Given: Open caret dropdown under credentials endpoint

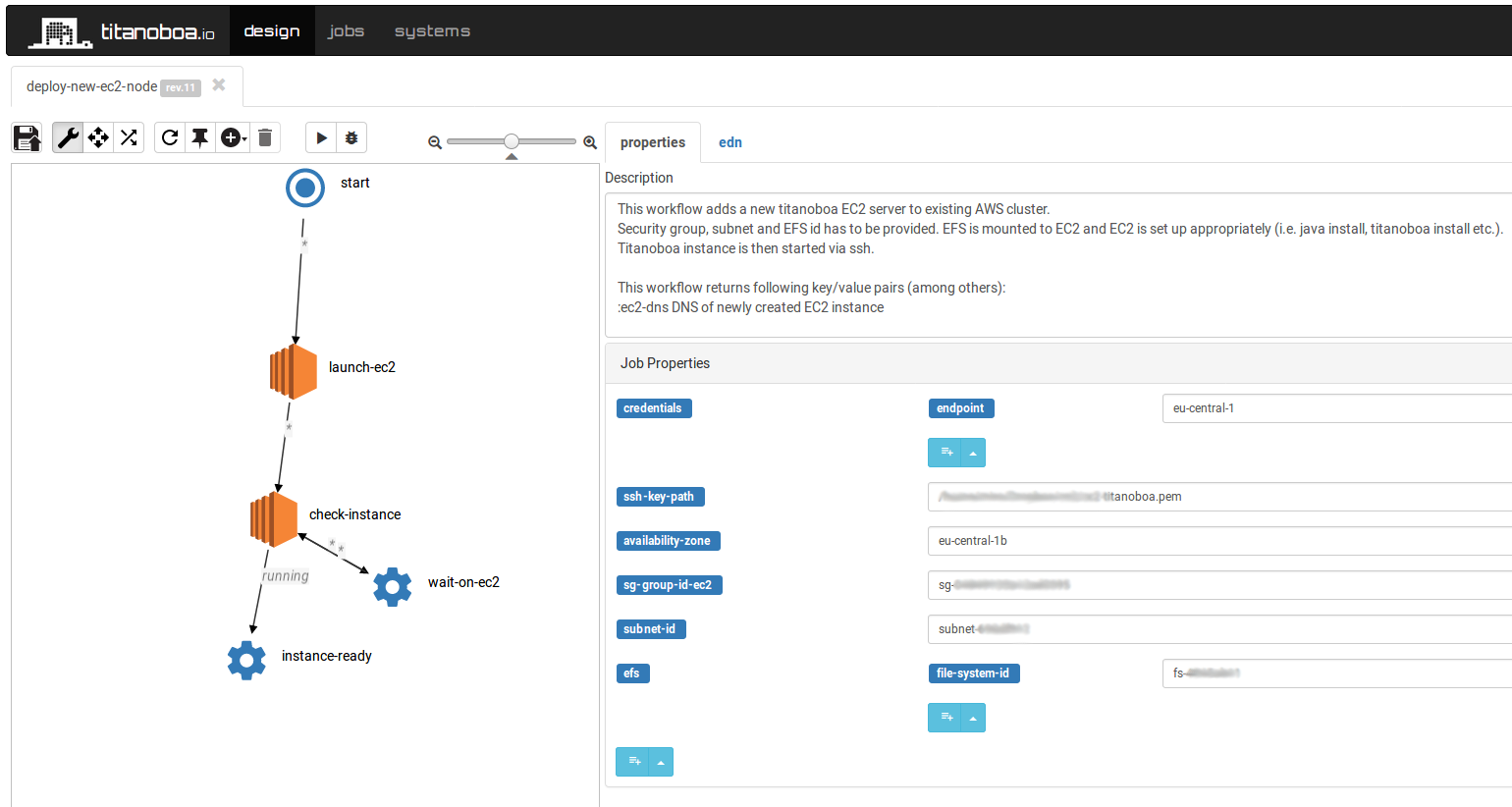Looking at the screenshot, I should (x=973, y=453).
